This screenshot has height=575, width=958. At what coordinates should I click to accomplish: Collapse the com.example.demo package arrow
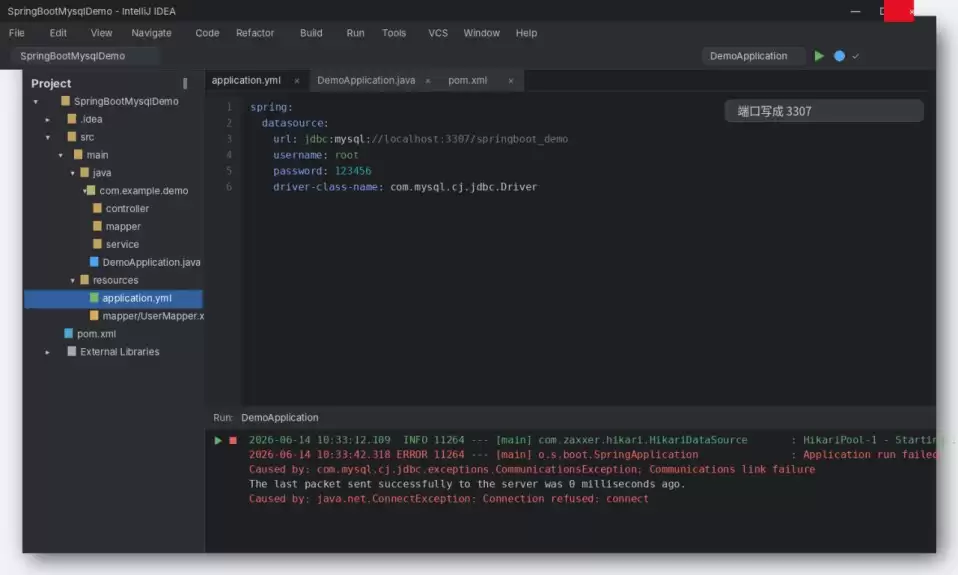pyautogui.click(x=84, y=191)
